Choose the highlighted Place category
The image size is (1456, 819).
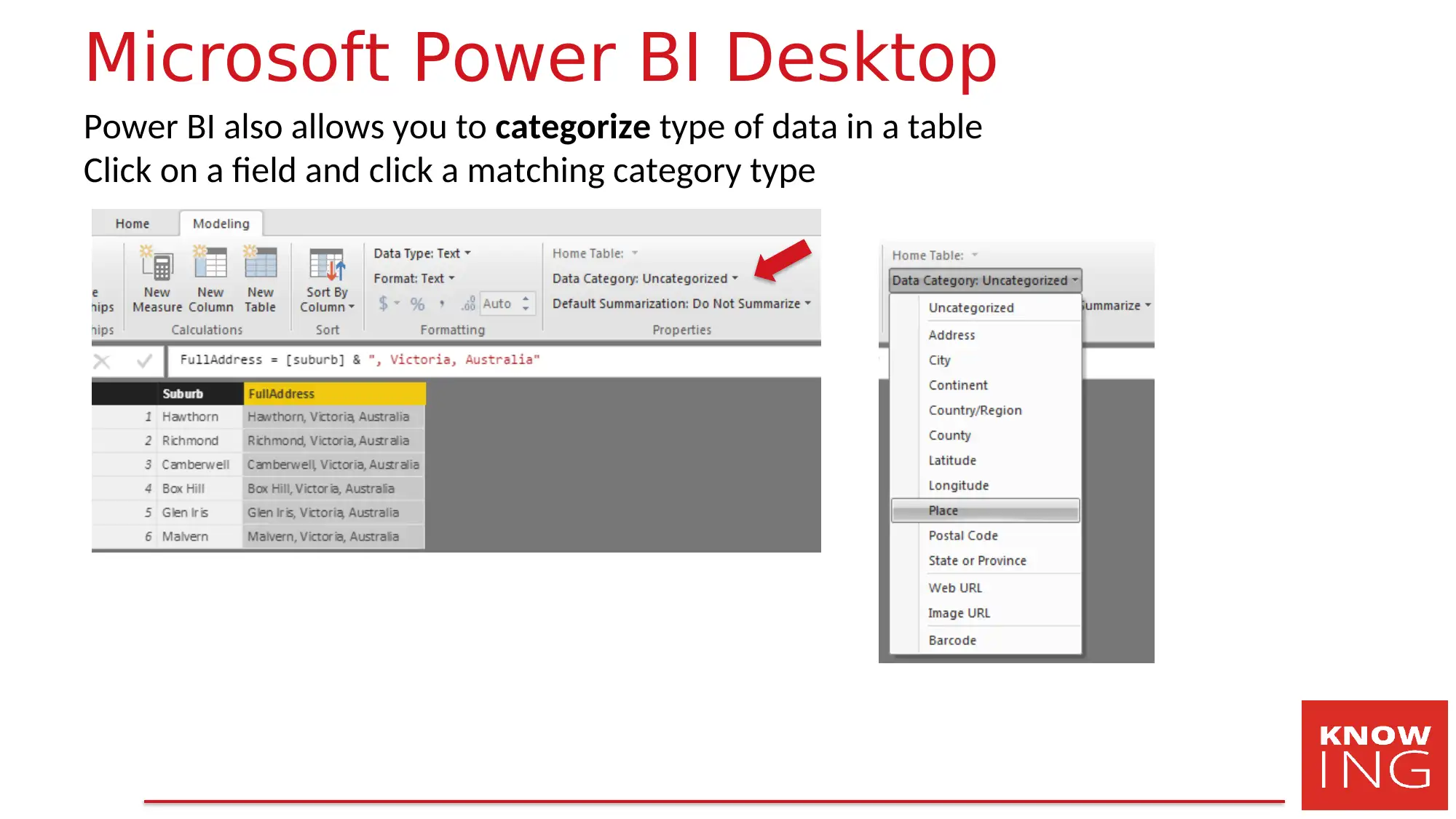click(x=985, y=510)
